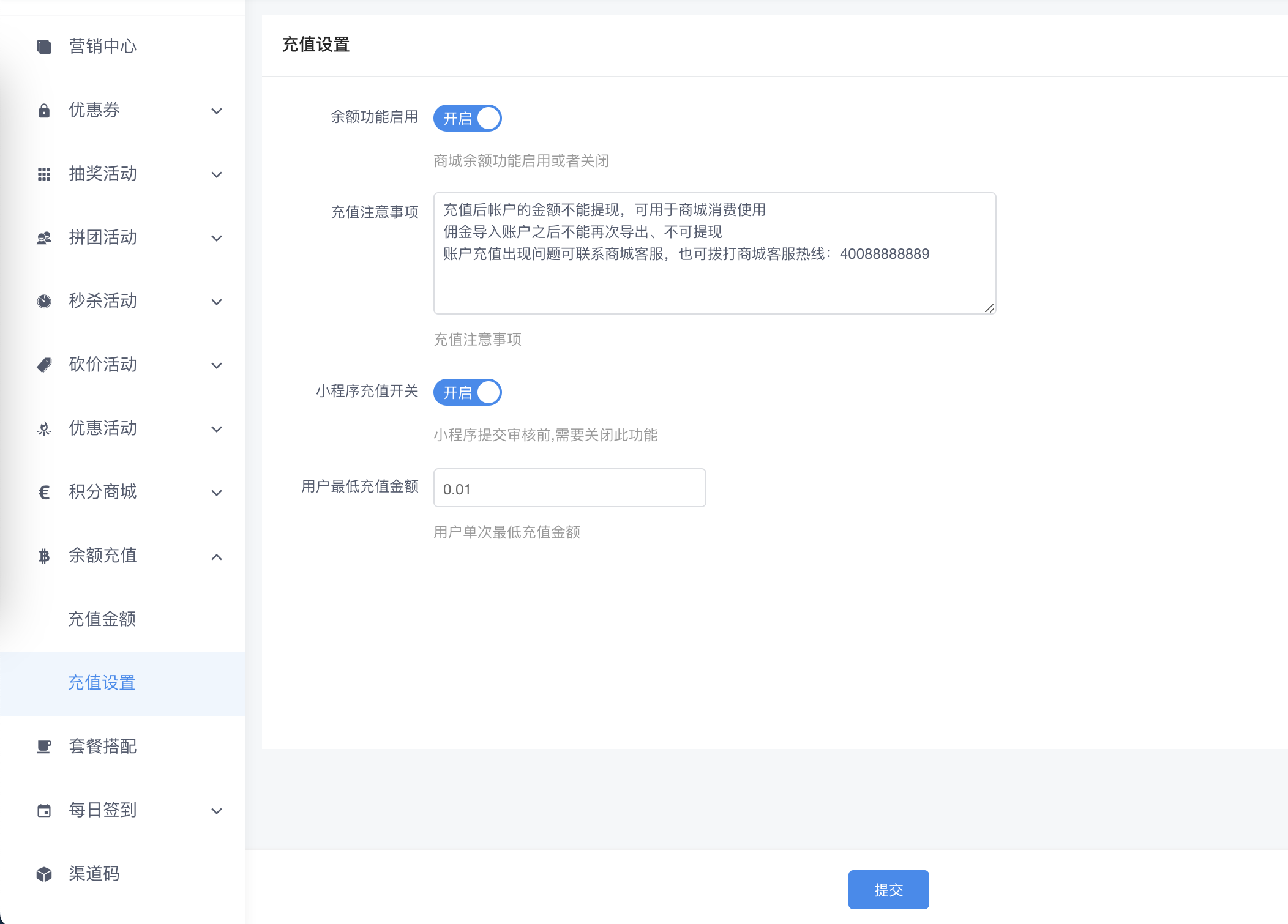Click the bitcoin icon beside 余额充值

click(x=44, y=556)
